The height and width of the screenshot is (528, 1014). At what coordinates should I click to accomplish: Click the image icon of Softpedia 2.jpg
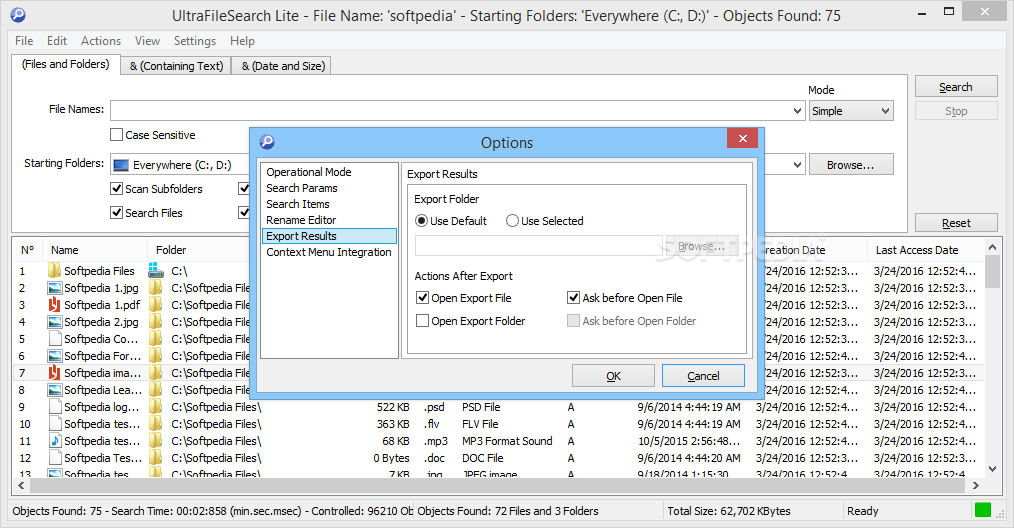pyautogui.click(x=54, y=322)
